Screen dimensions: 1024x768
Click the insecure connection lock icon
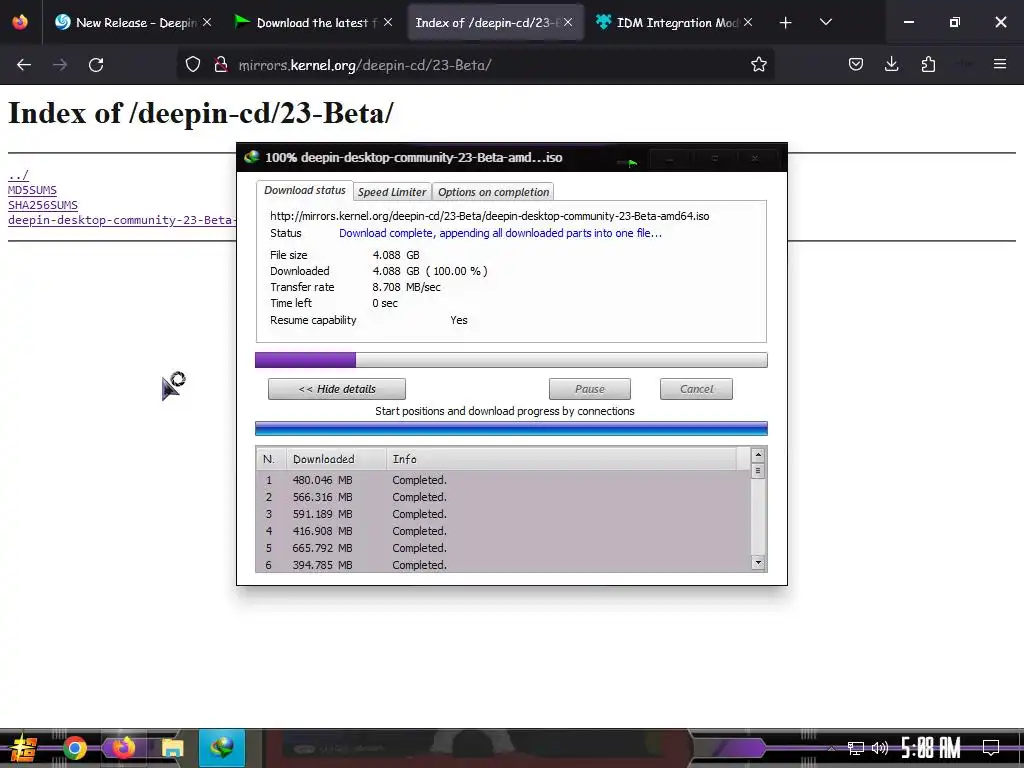tap(221, 65)
